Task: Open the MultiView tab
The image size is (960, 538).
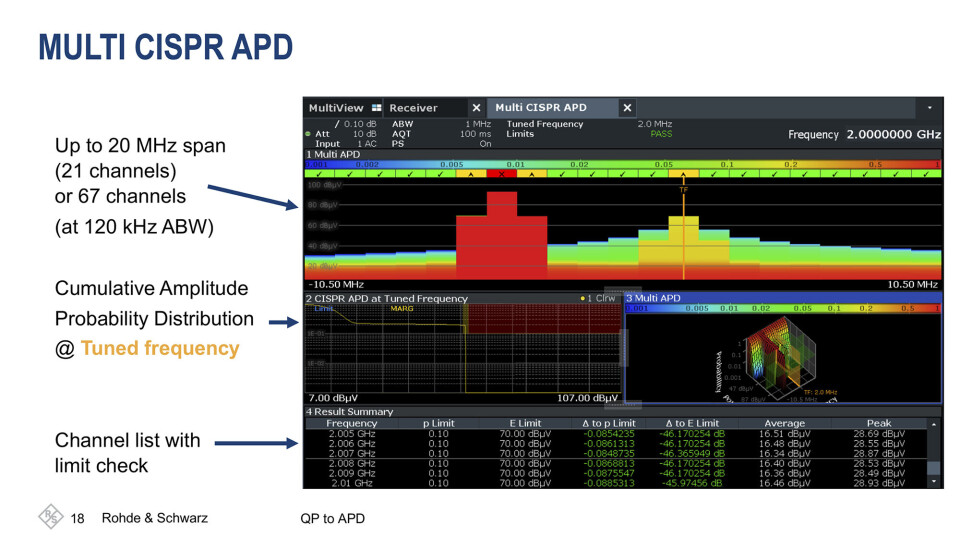Action: [x=336, y=108]
